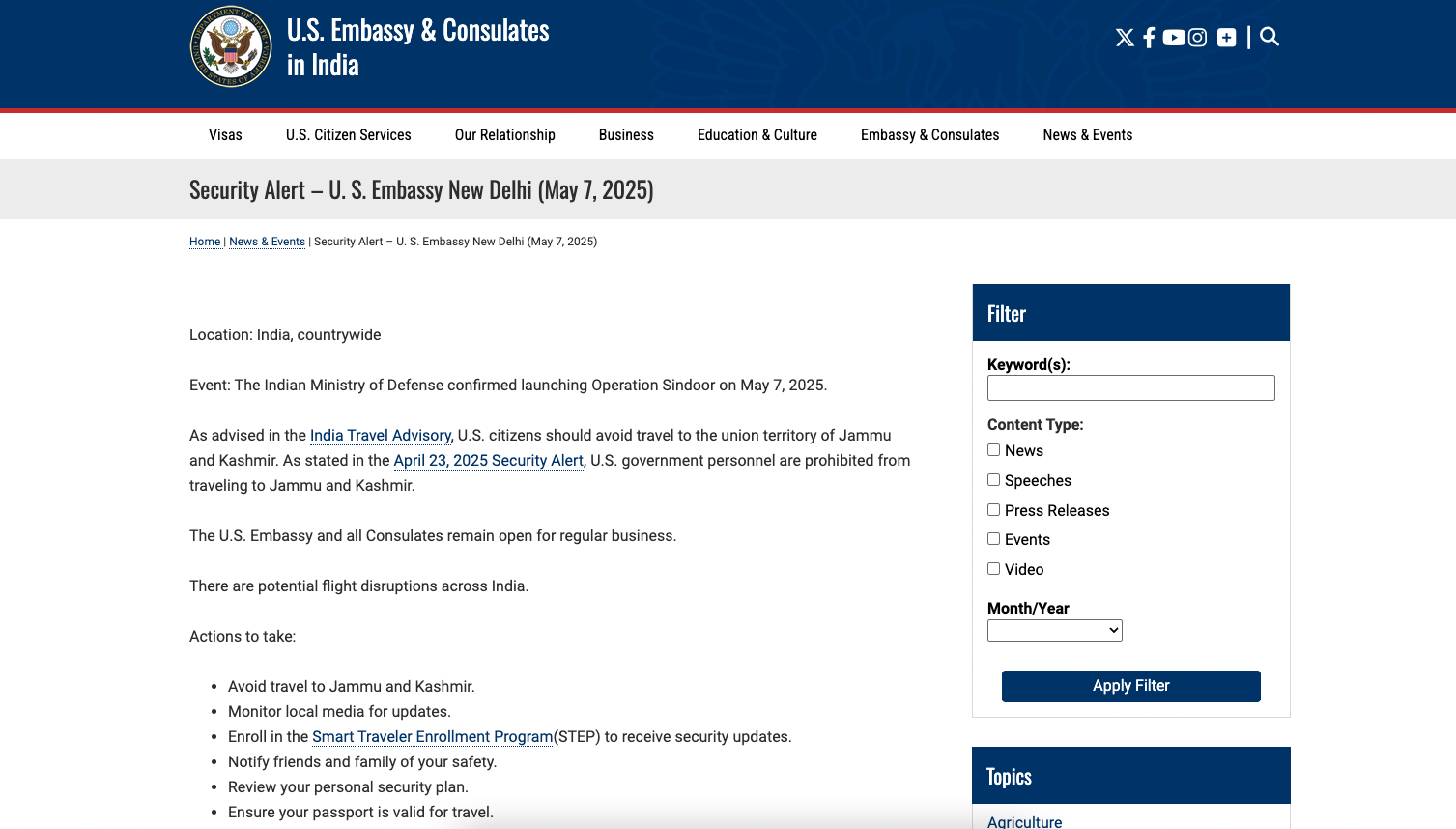This screenshot has height=829, width=1456.
Task: Open the Month/Year dropdown
Action: click(1055, 631)
